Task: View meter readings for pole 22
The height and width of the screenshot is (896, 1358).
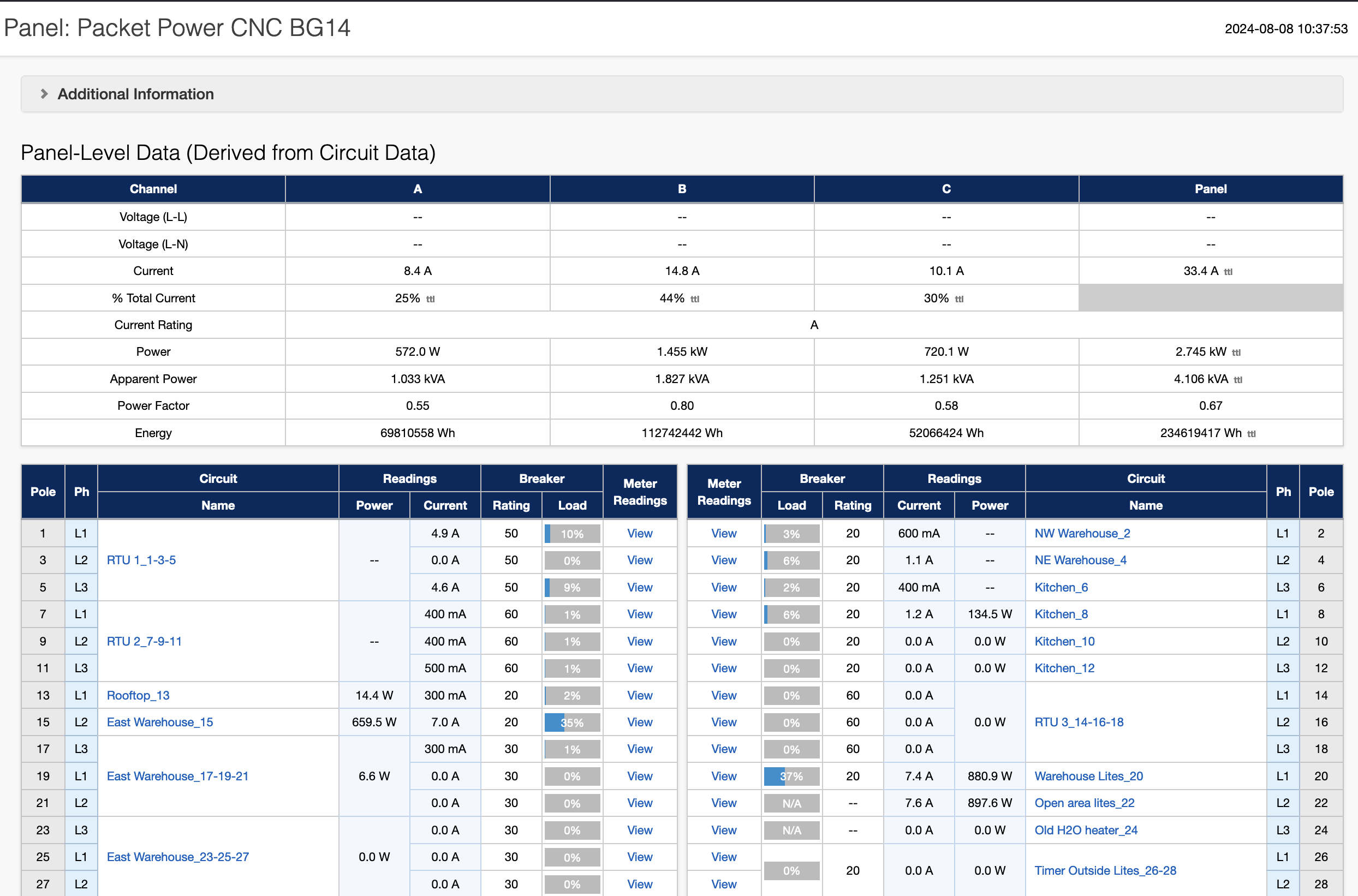Action: (x=724, y=803)
